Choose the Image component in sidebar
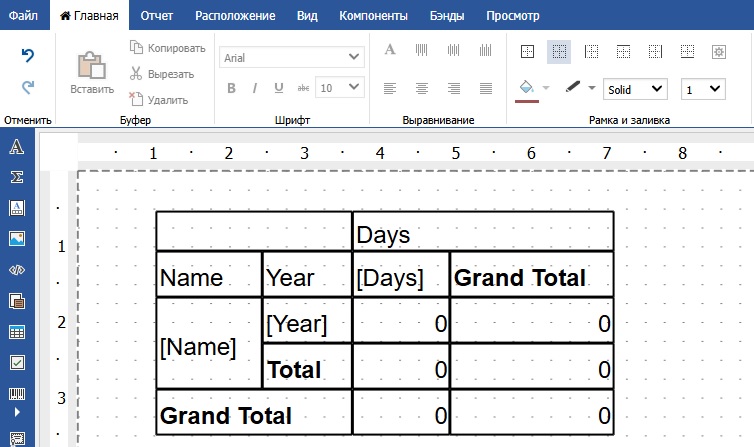The height and width of the screenshot is (447, 754). (16, 239)
